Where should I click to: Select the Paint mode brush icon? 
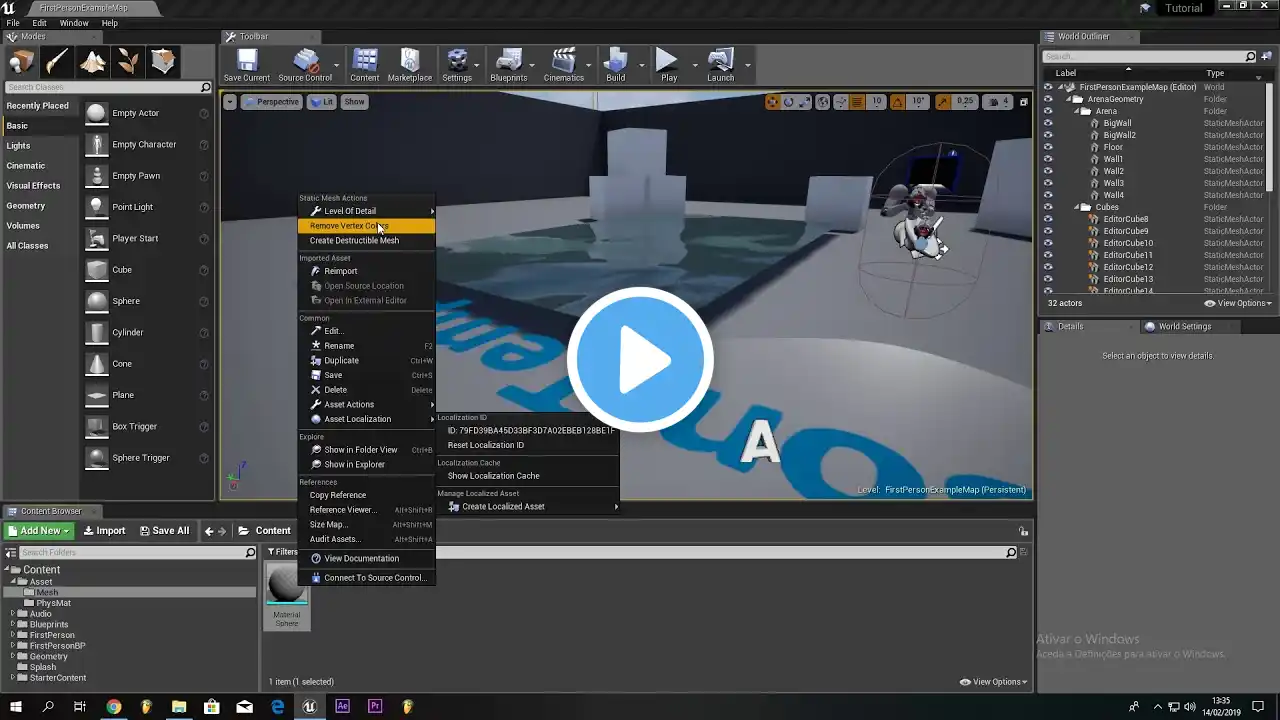57,62
